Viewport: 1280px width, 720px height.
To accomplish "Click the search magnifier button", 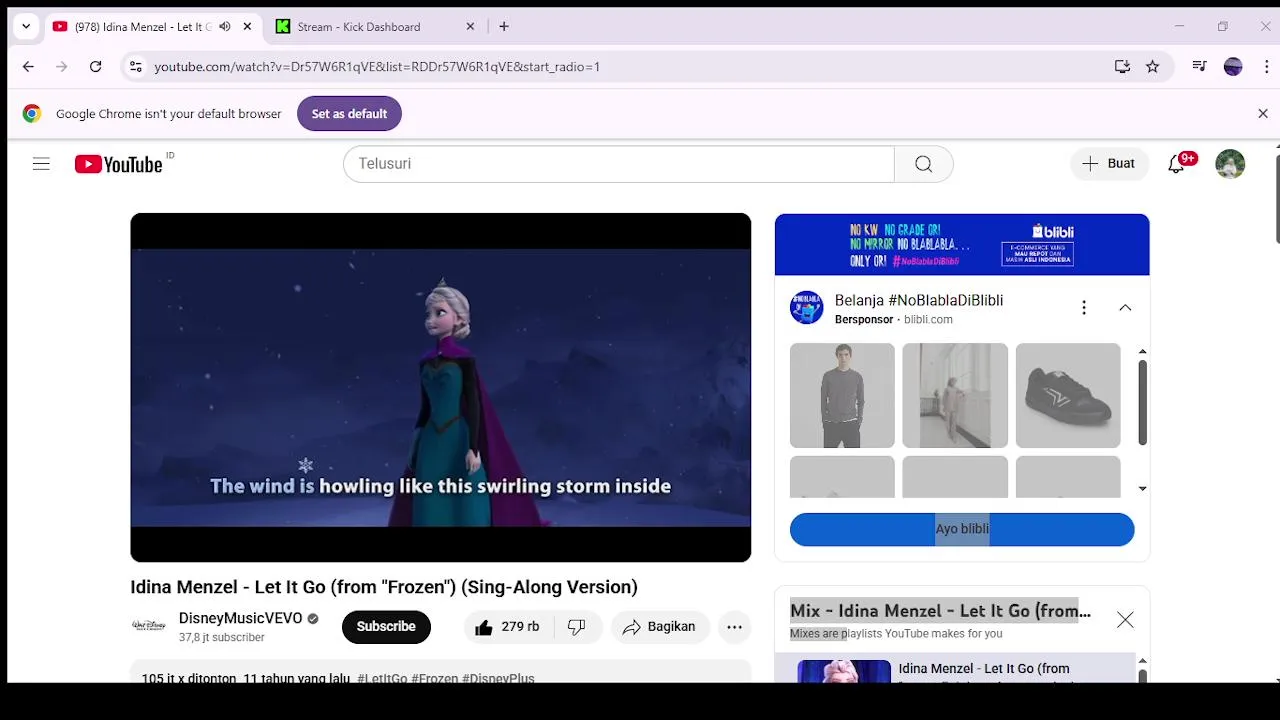I will tap(924, 164).
